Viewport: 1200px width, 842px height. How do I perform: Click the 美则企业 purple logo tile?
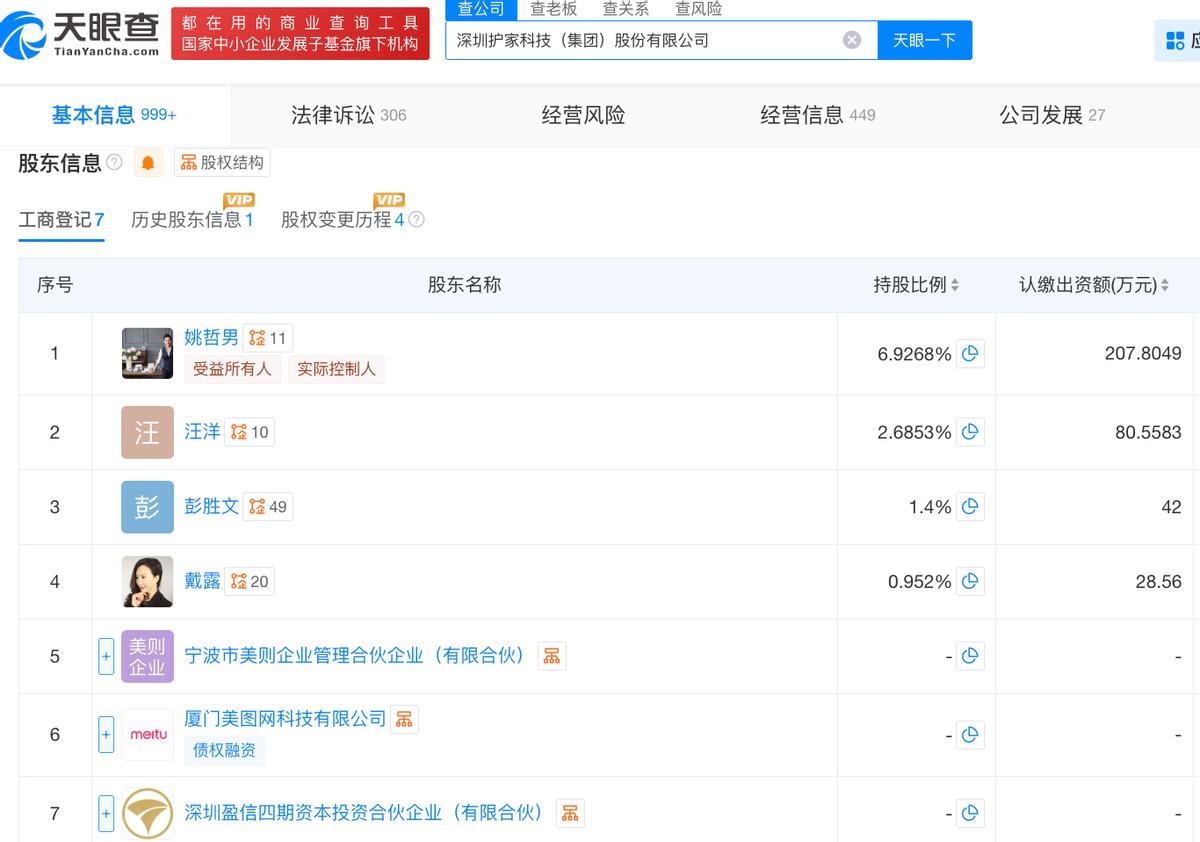click(147, 656)
